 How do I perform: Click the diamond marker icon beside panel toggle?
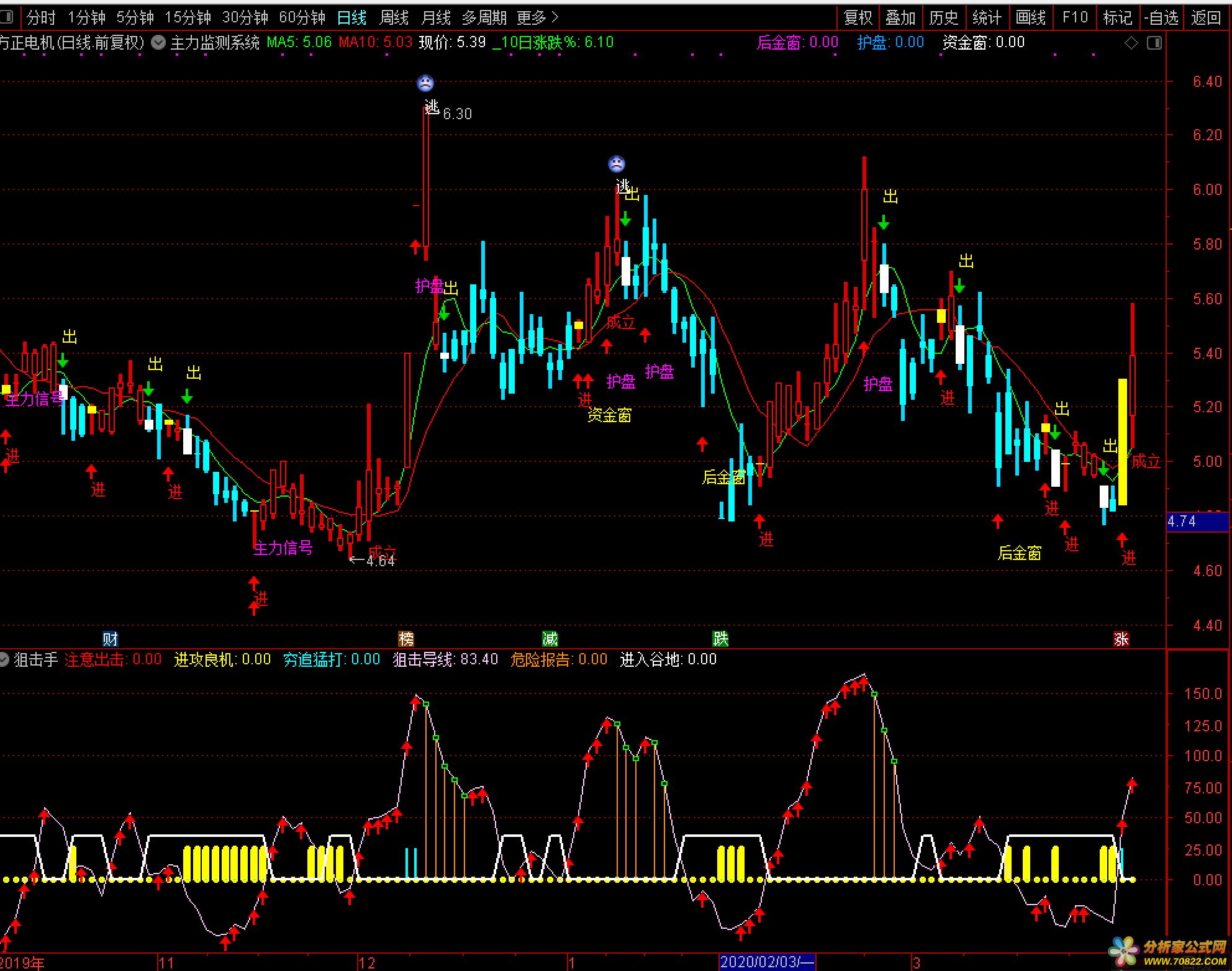(1131, 43)
